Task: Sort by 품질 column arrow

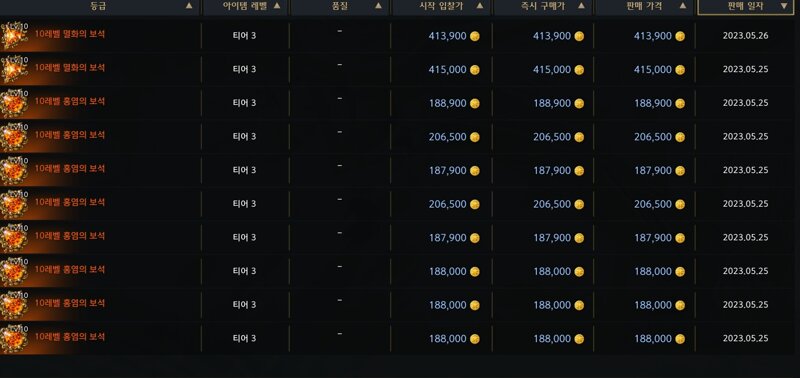Action: coord(378,6)
